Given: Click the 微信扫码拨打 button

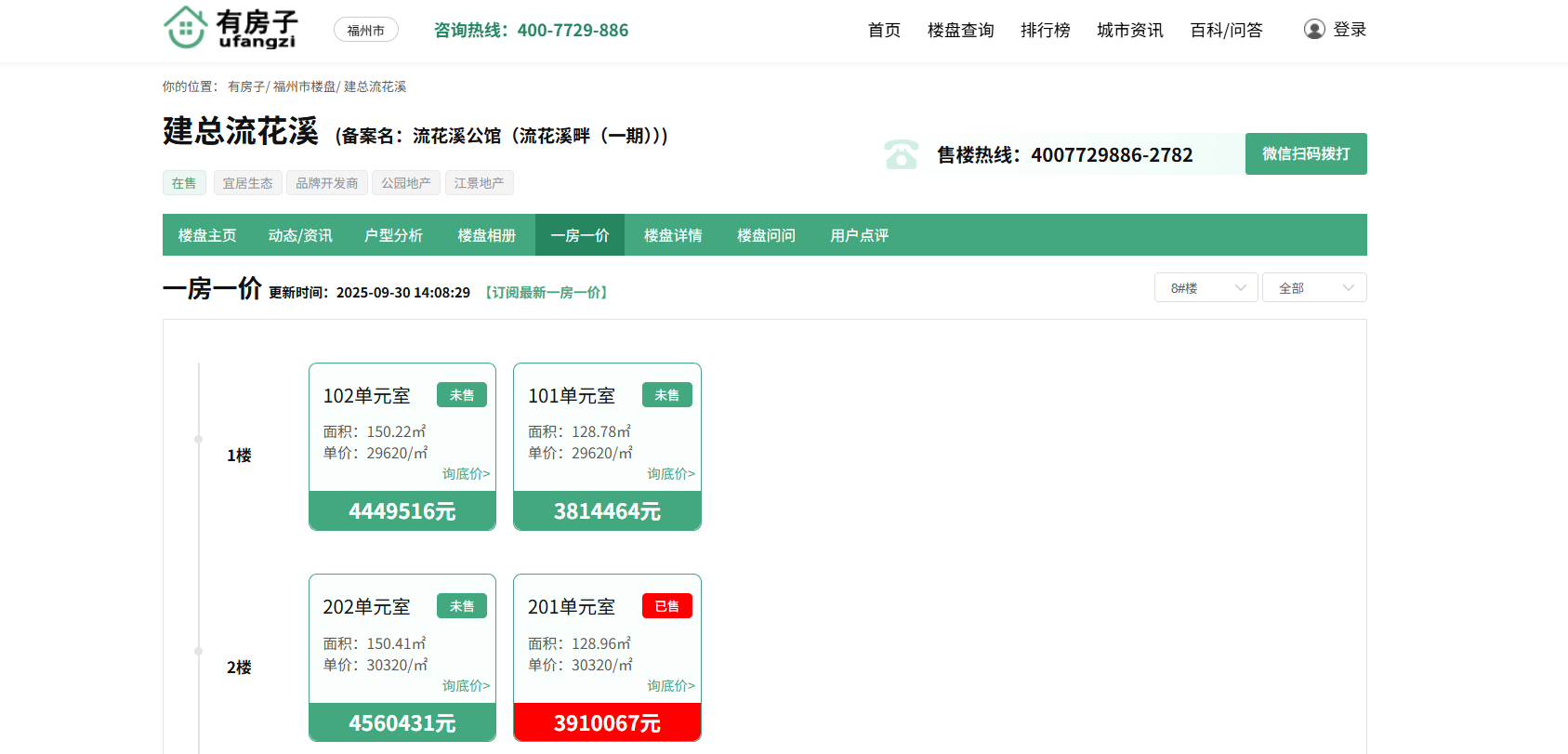Looking at the screenshot, I should (x=1305, y=154).
